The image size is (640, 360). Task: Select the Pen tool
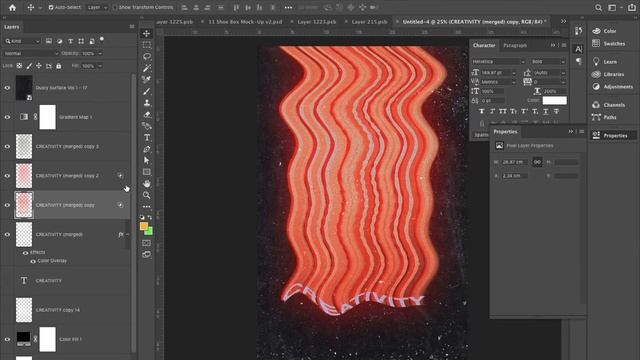click(x=147, y=149)
